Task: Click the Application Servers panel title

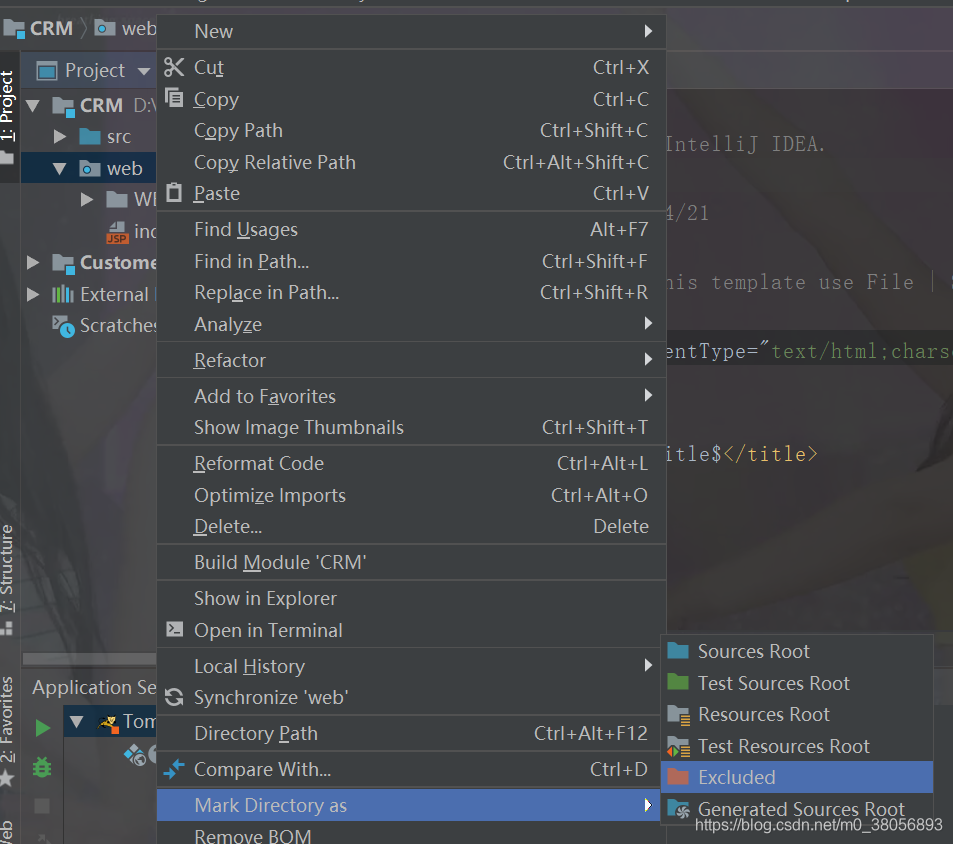Action: coord(94,687)
